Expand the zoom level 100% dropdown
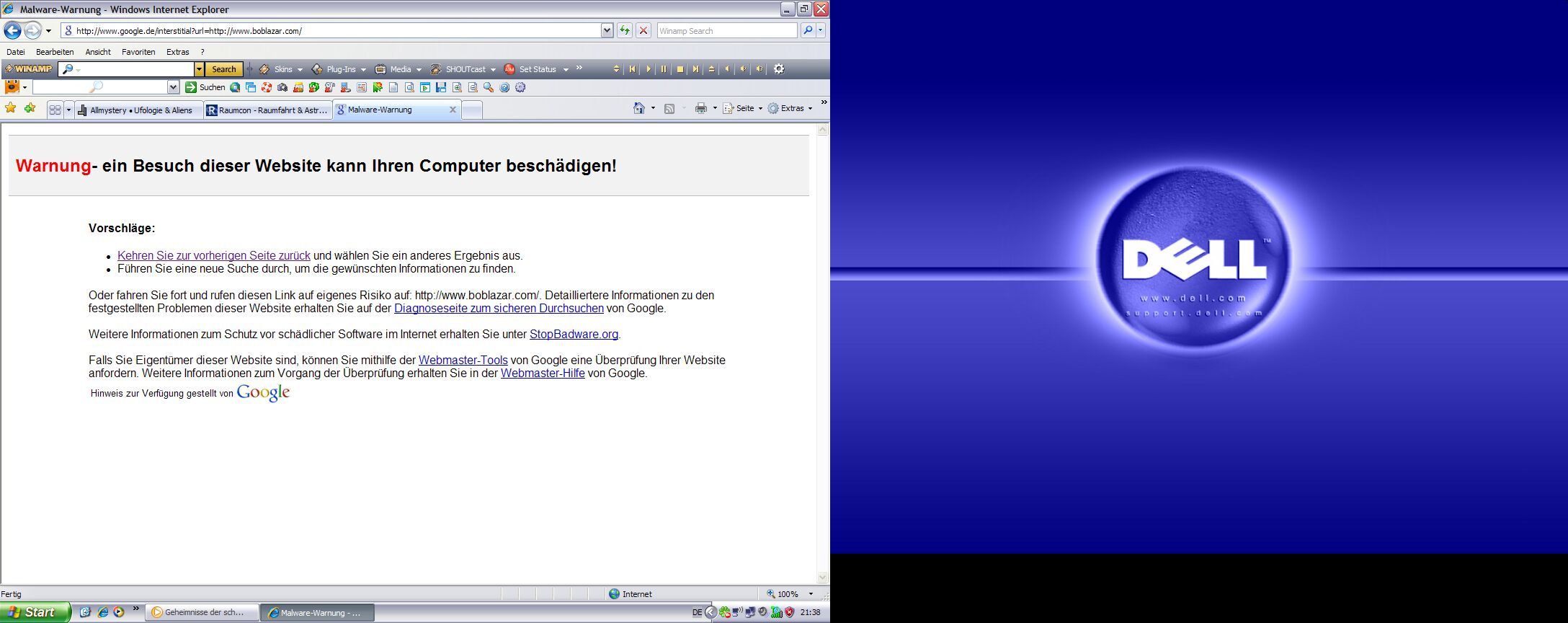This screenshot has width=1568, height=623. (x=811, y=594)
